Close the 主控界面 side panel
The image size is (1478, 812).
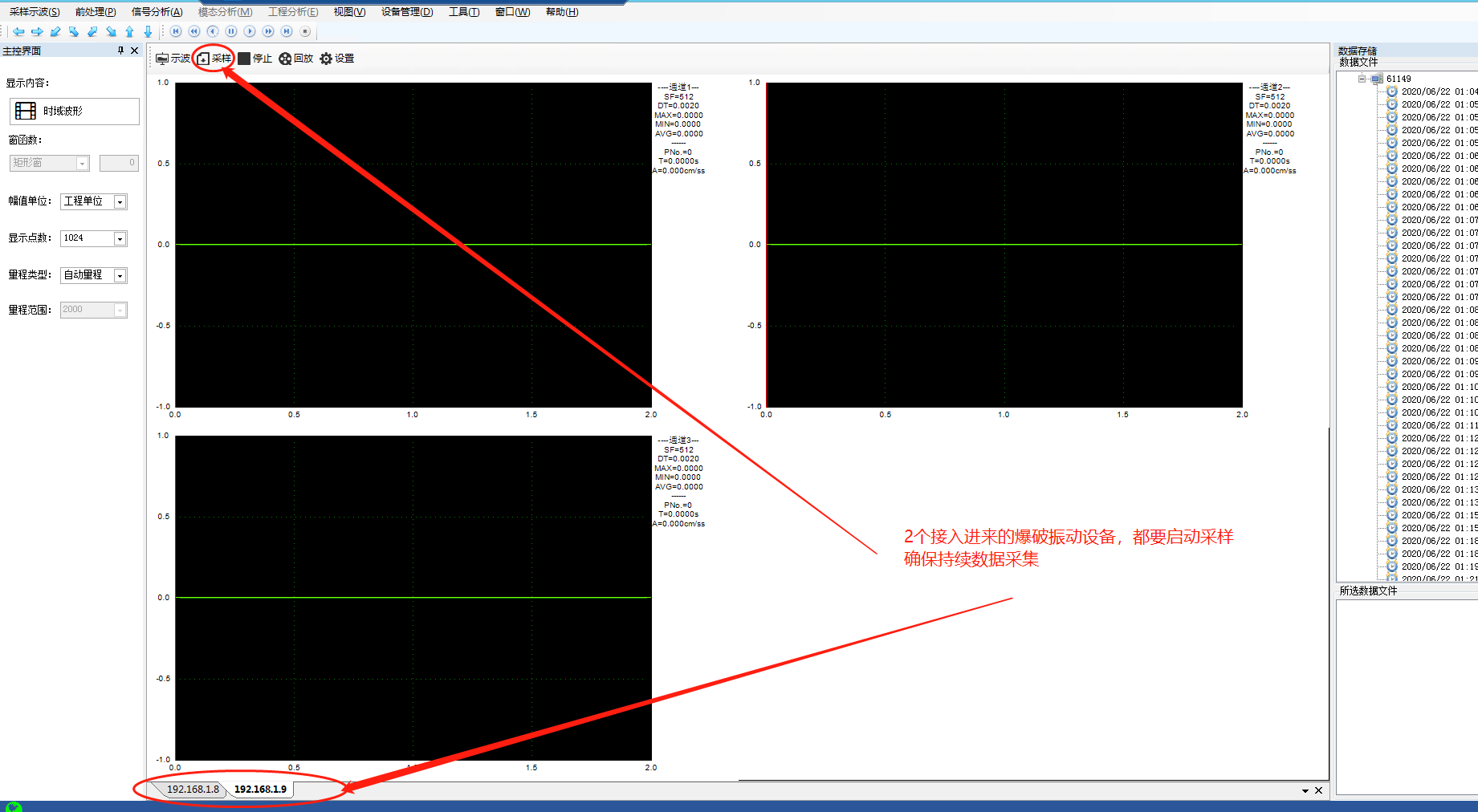pos(134,51)
